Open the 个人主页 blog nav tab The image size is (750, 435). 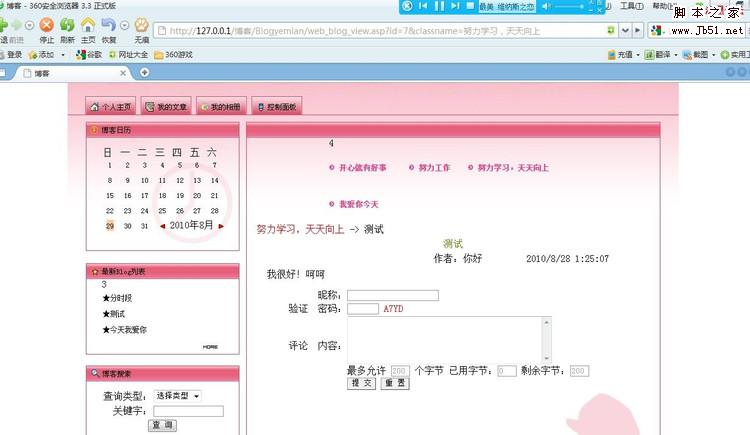click(110, 106)
